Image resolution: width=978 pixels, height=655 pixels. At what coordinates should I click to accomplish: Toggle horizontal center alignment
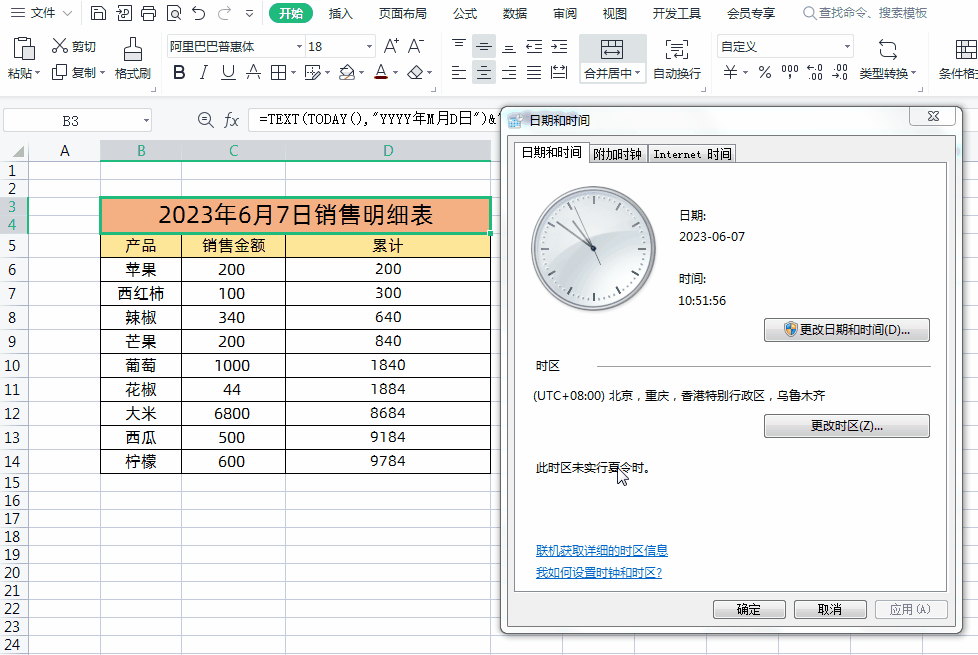(483, 73)
